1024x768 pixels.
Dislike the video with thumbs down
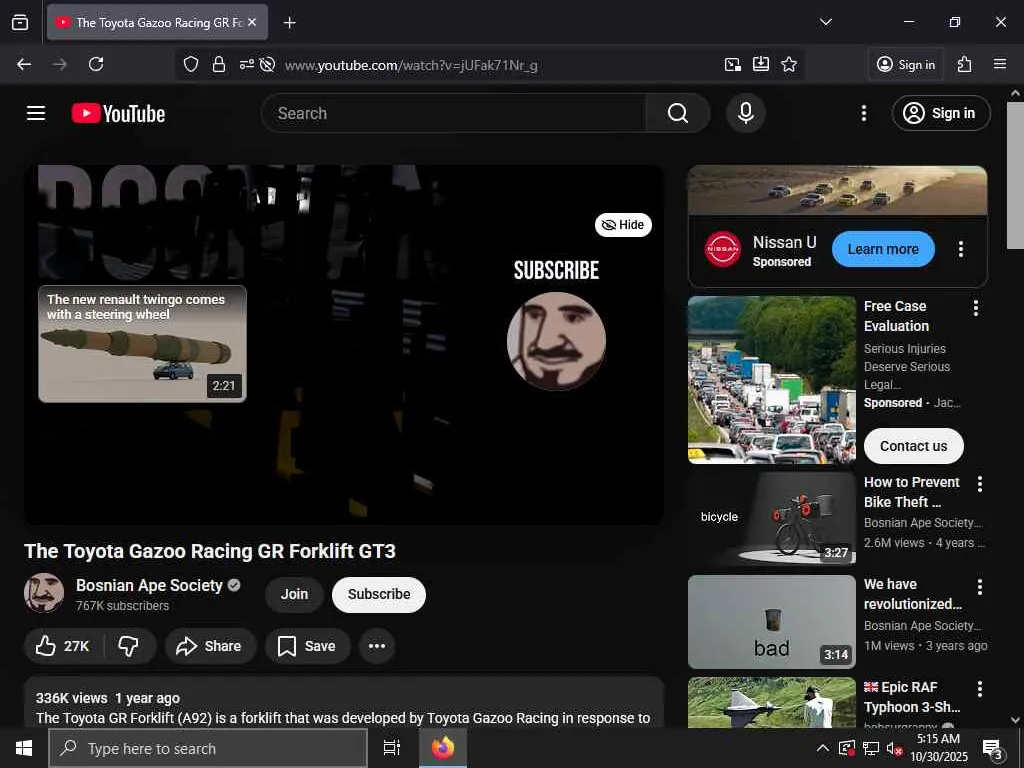129,646
